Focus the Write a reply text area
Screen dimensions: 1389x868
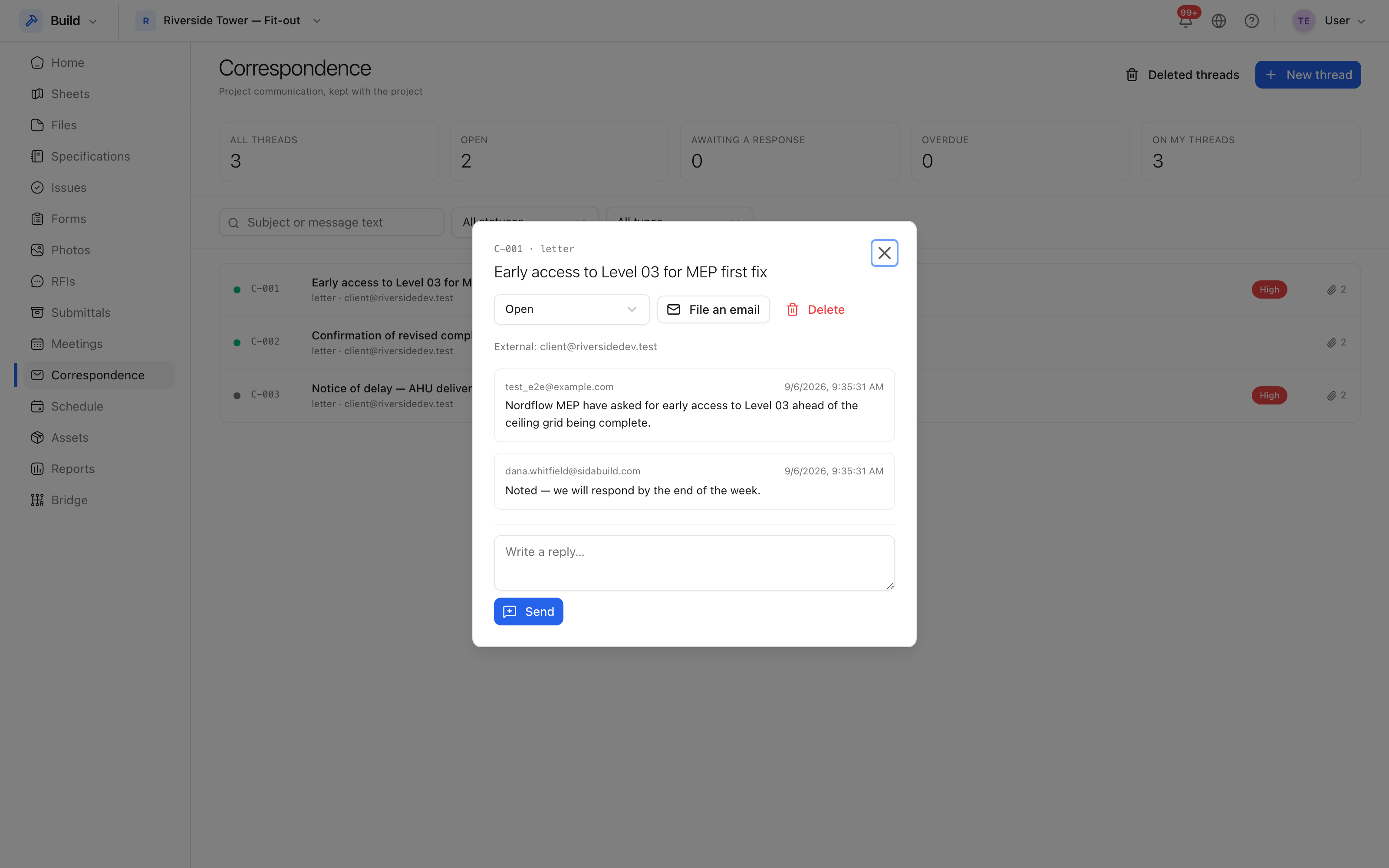(x=694, y=562)
